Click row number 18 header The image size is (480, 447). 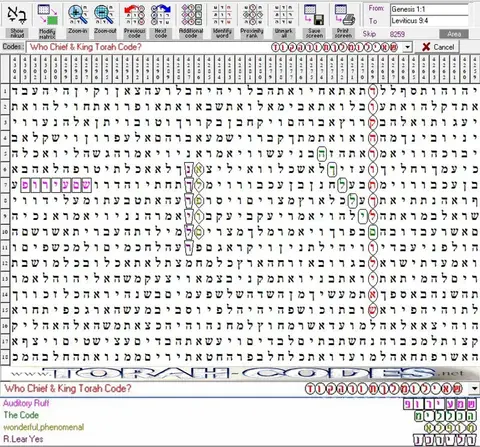click(5, 357)
